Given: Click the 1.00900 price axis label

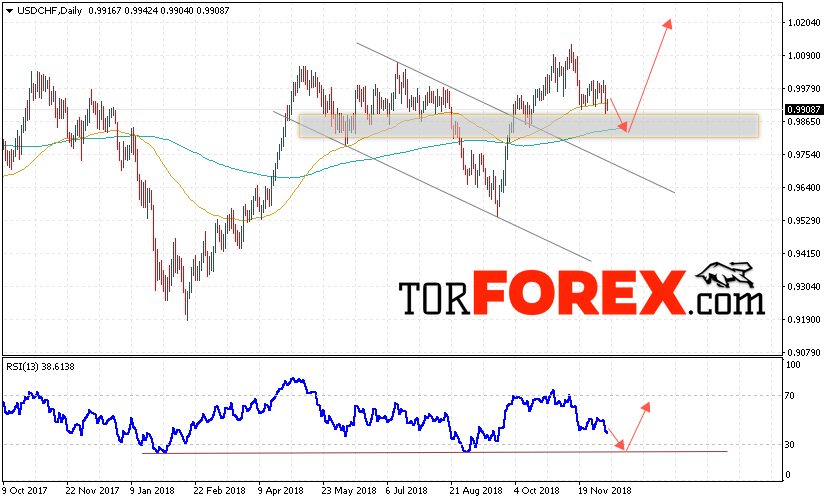Looking at the screenshot, I should pyautogui.click(x=804, y=56).
